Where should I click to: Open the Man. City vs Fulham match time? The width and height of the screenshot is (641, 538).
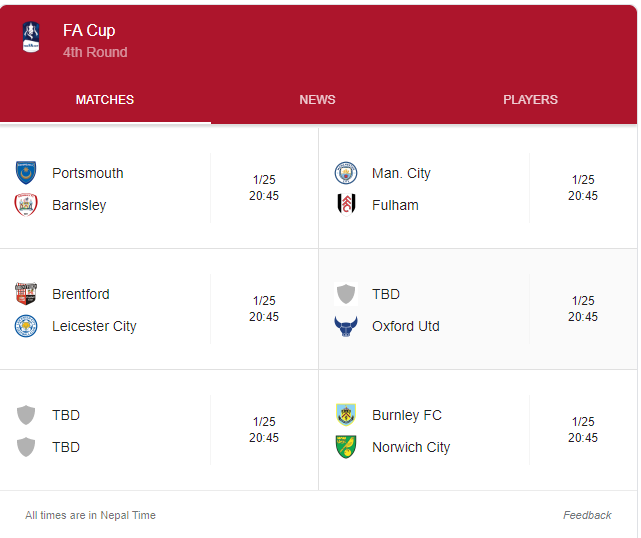[x=583, y=188]
